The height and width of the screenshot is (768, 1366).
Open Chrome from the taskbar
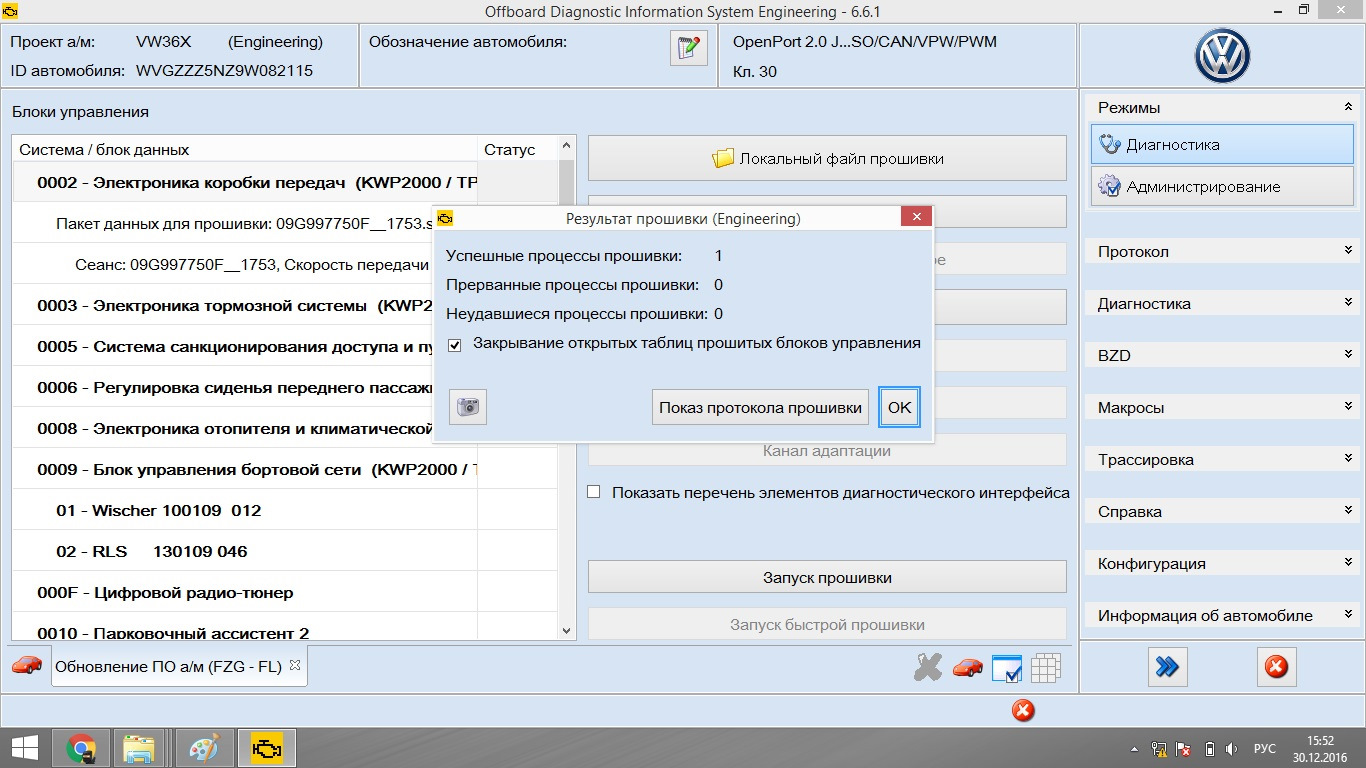tap(81, 748)
